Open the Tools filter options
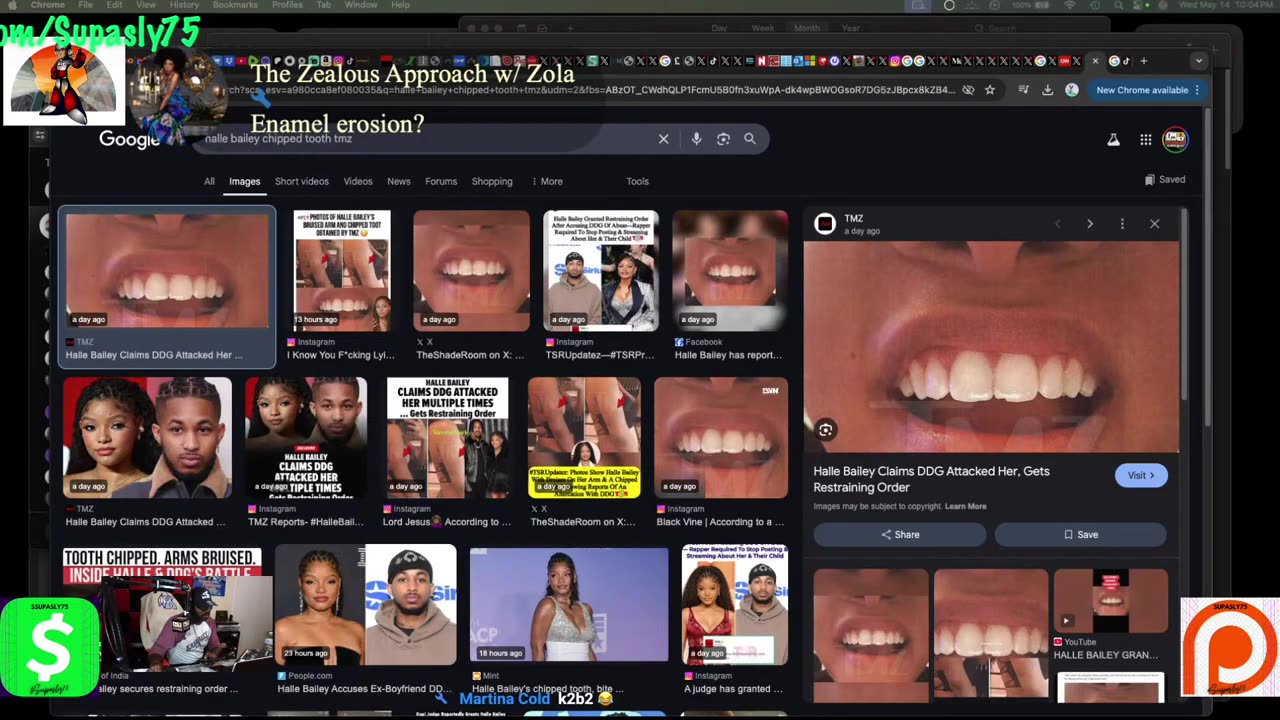 tap(637, 181)
